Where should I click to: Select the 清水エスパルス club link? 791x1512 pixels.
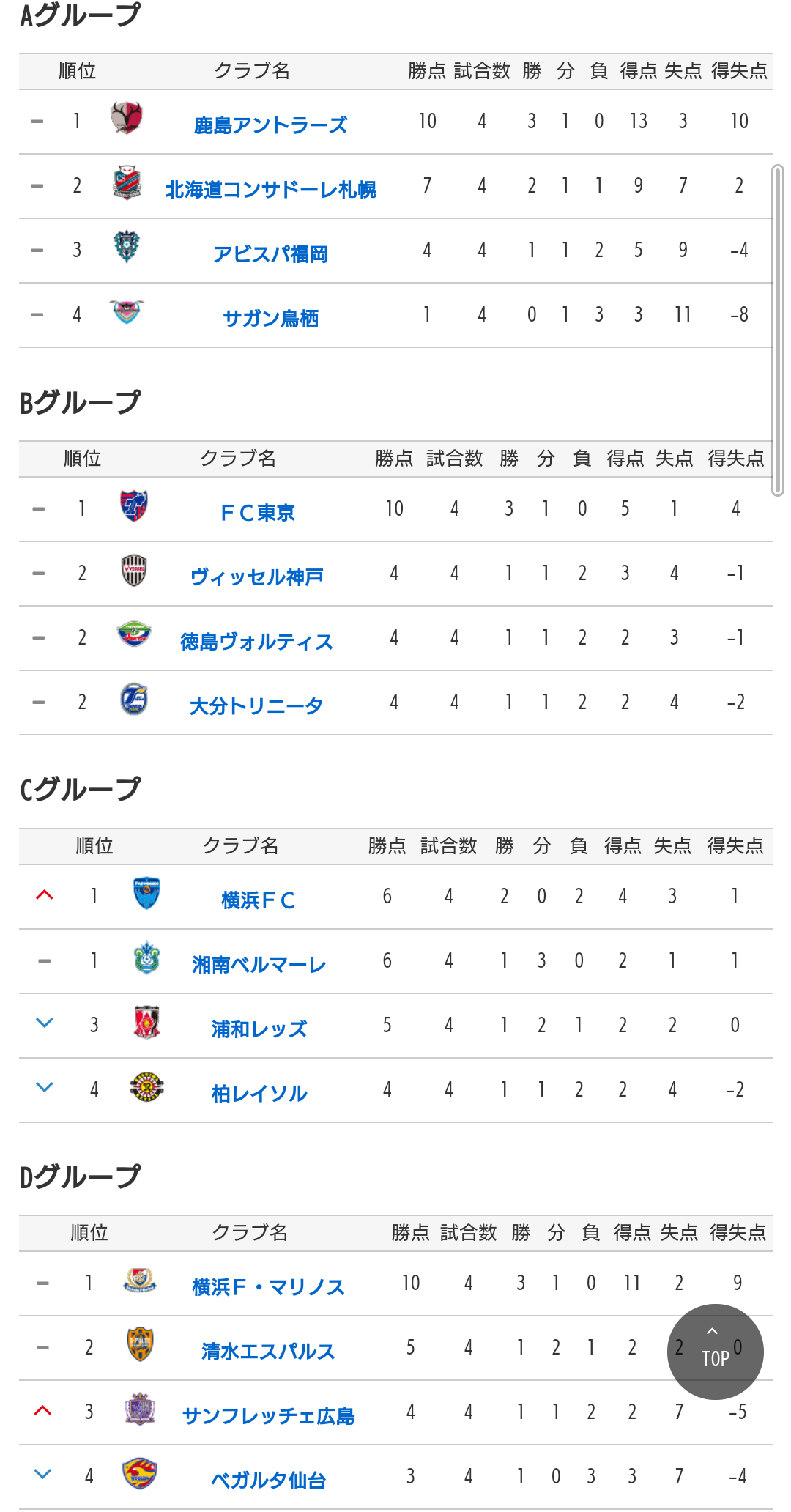tap(268, 1352)
